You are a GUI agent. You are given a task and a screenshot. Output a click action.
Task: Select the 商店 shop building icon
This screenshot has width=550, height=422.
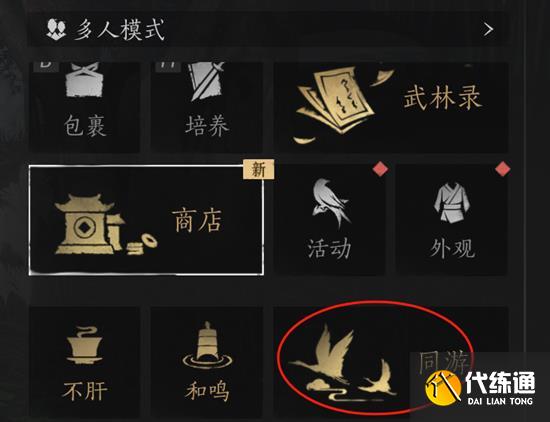pyautogui.click(x=106, y=224)
